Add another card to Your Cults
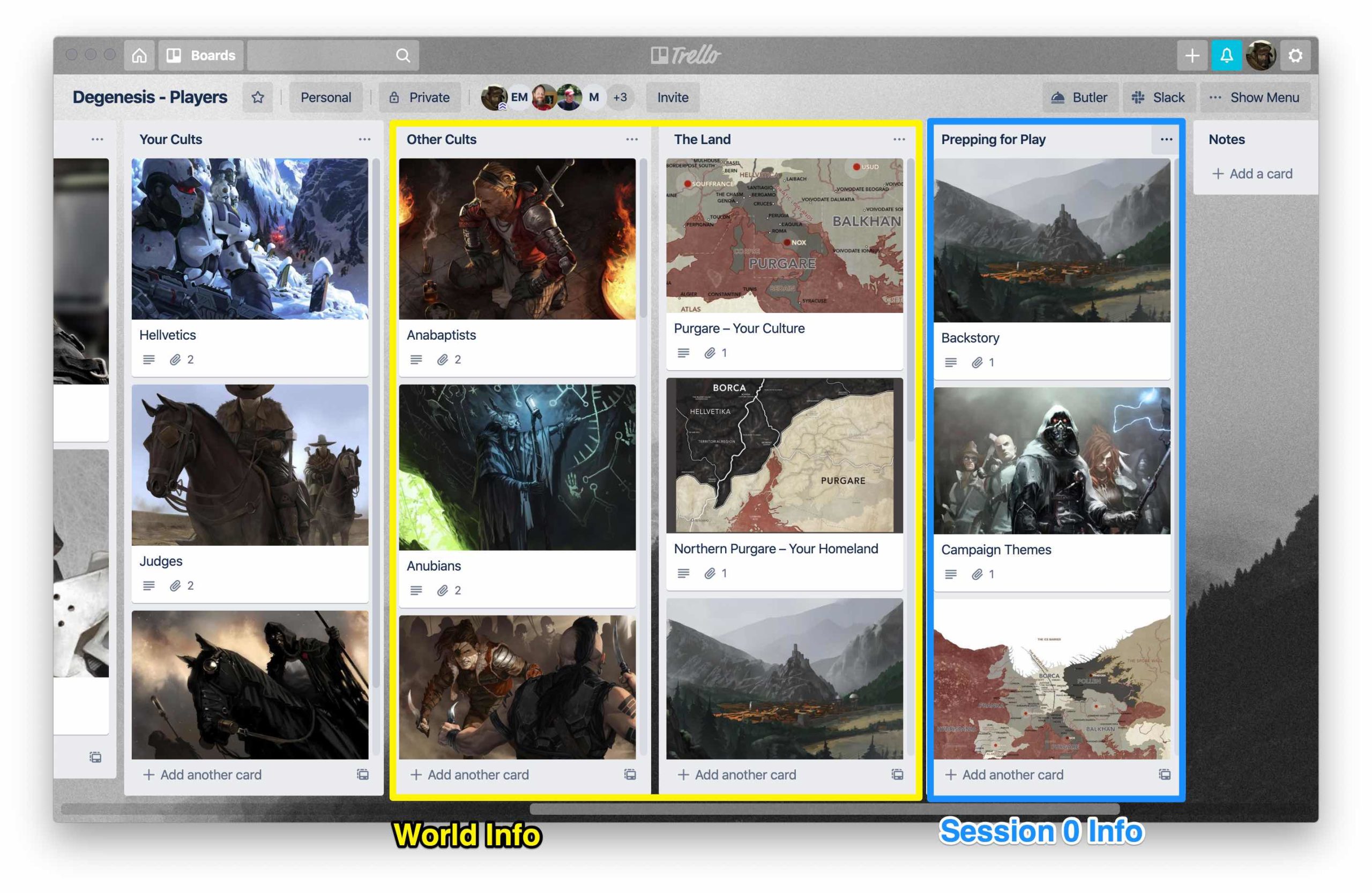 [x=203, y=775]
